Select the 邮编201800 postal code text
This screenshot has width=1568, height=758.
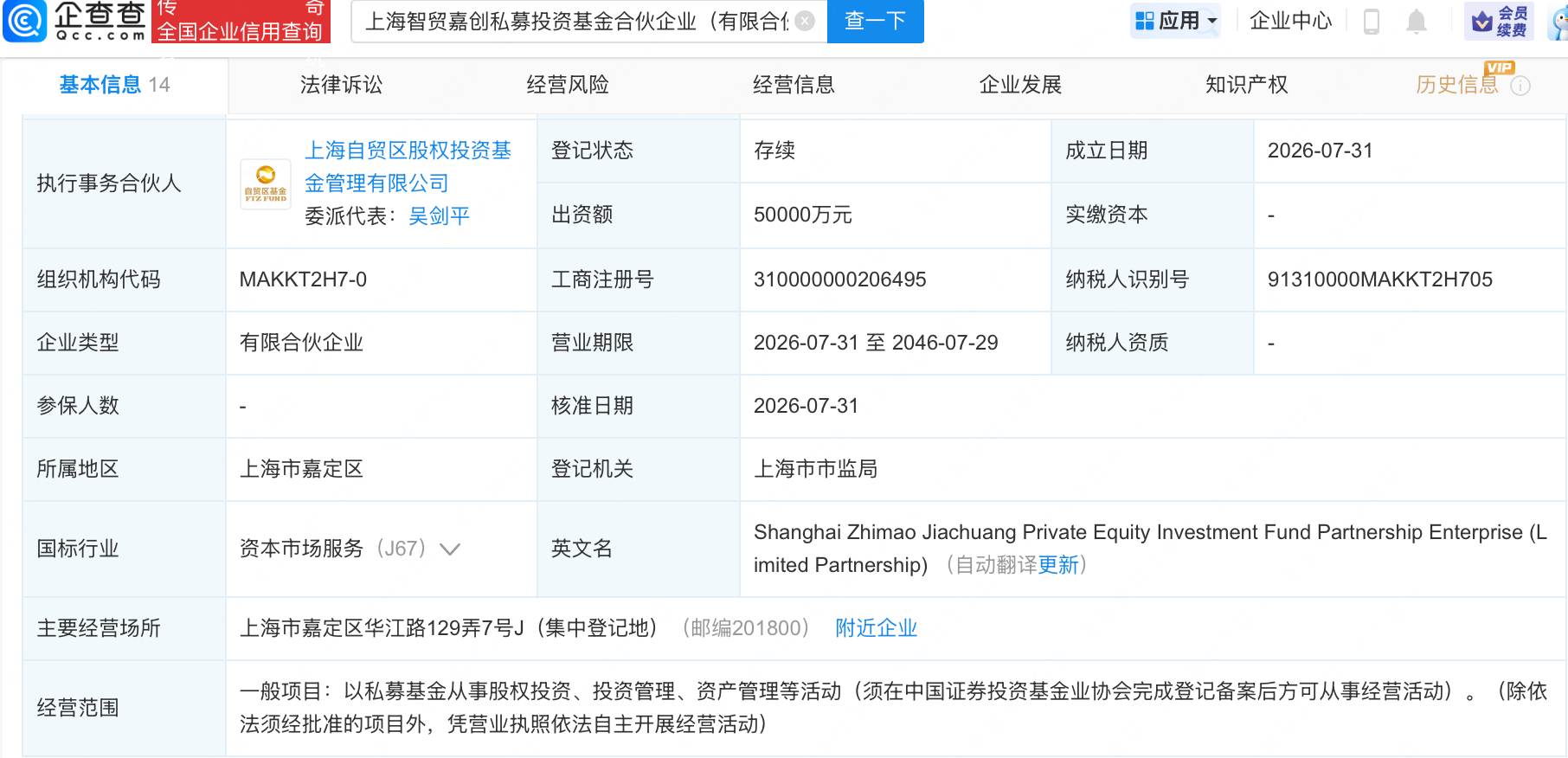point(745,628)
